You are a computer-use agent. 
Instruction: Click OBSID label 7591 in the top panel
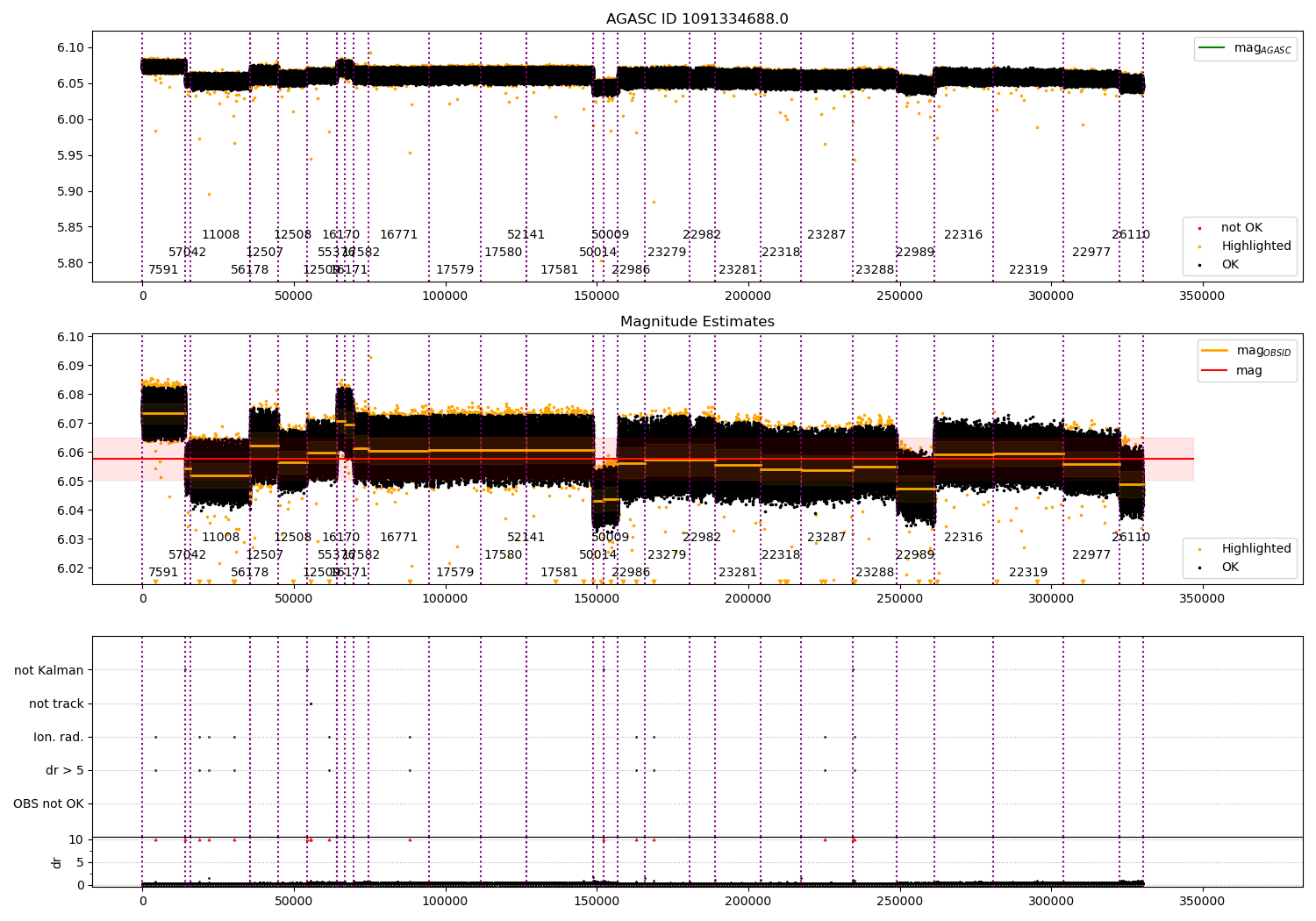coord(163,270)
